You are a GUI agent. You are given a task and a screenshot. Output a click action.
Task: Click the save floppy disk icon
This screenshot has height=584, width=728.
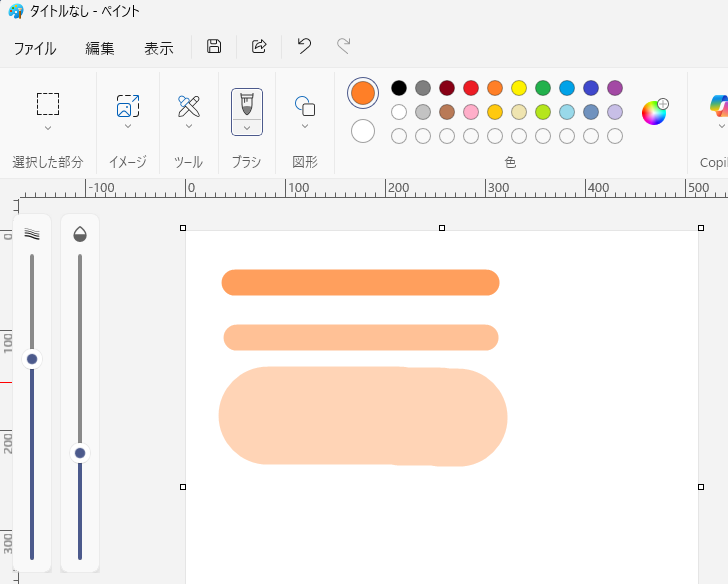214,46
